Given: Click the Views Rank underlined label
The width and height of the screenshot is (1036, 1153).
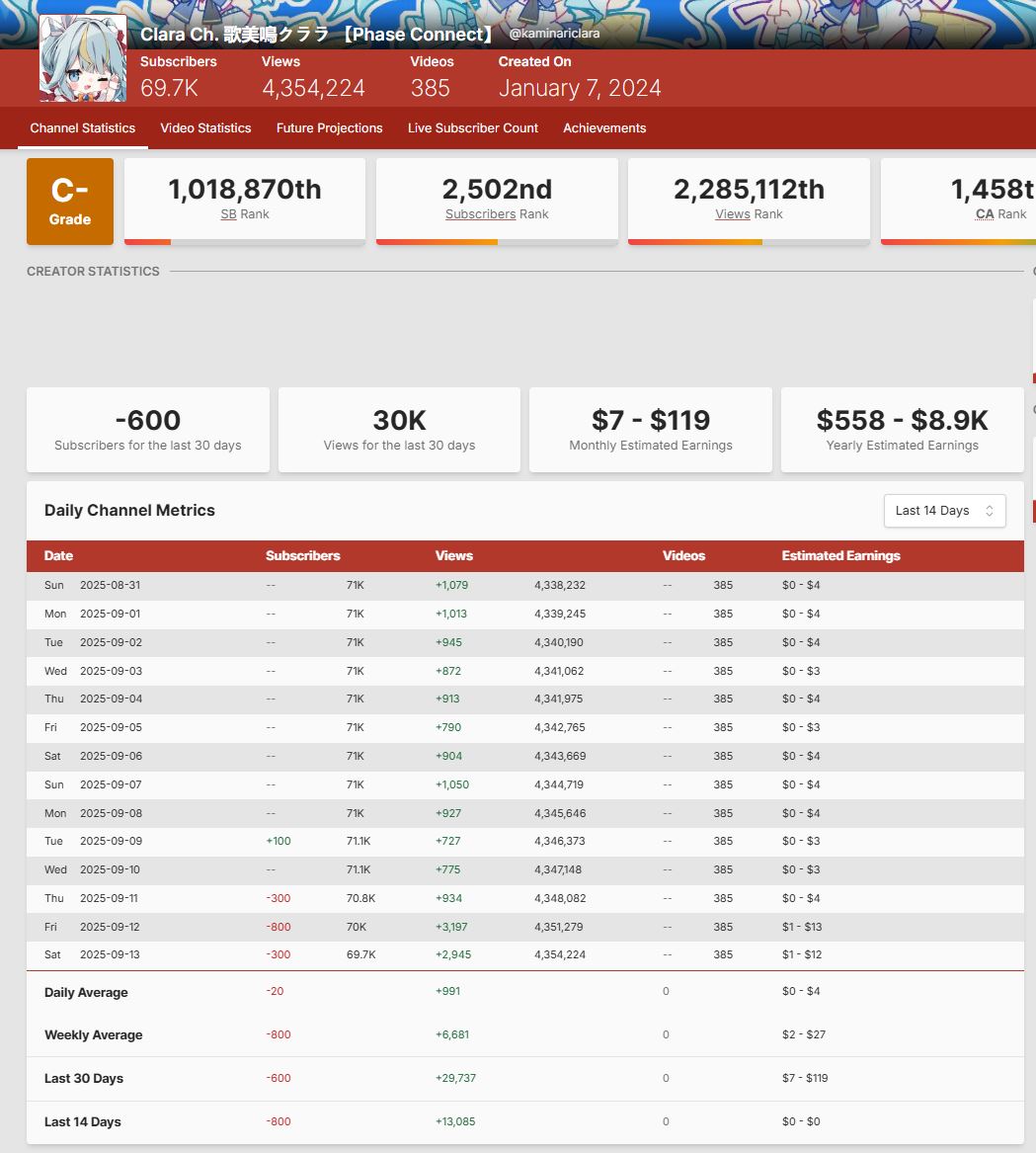Looking at the screenshot, I should click(x=733, y=214).
